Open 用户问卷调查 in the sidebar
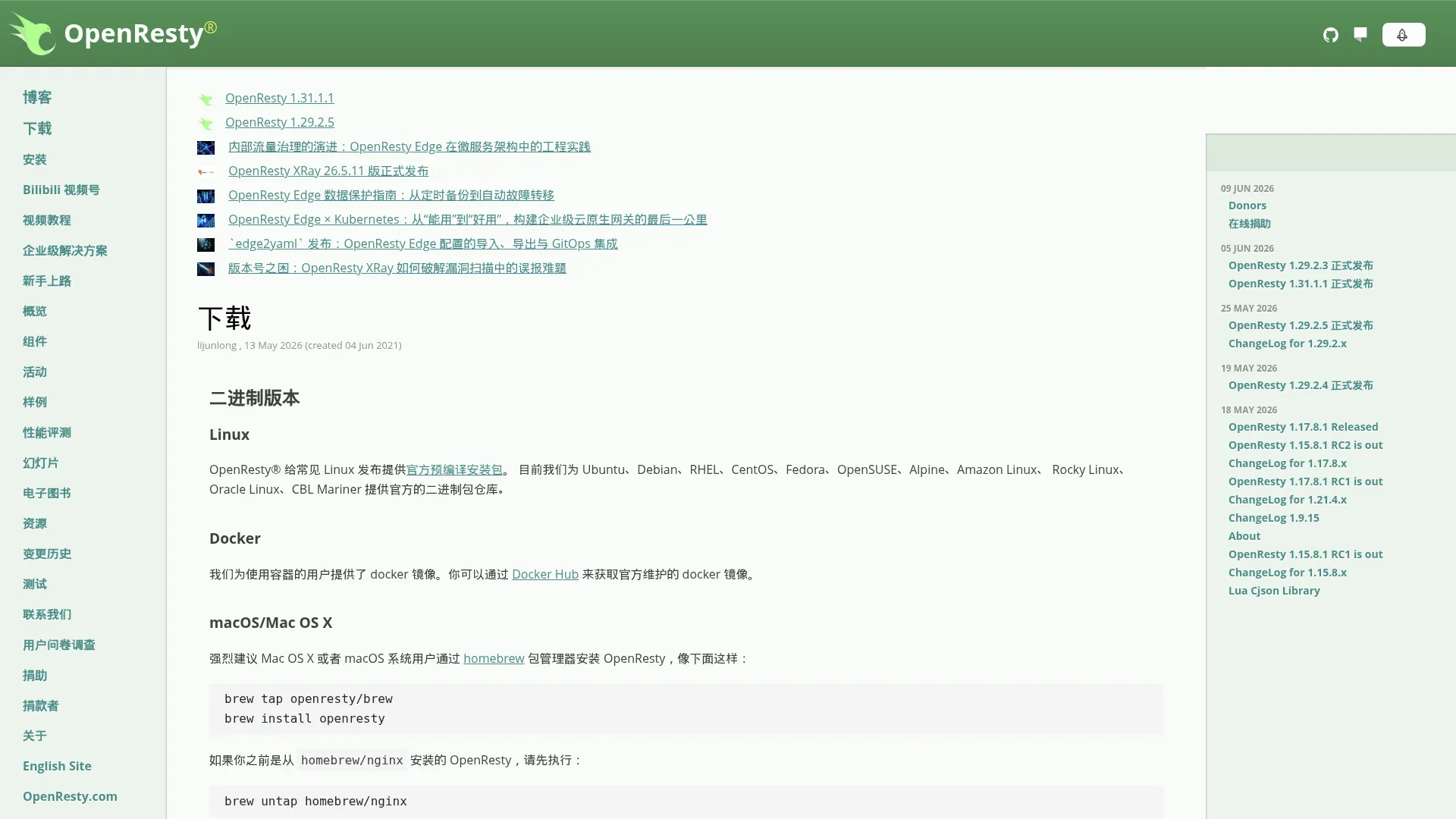The height and width of the screenshot is (819, 1456). pyautogui.click(x=59, y=645)
